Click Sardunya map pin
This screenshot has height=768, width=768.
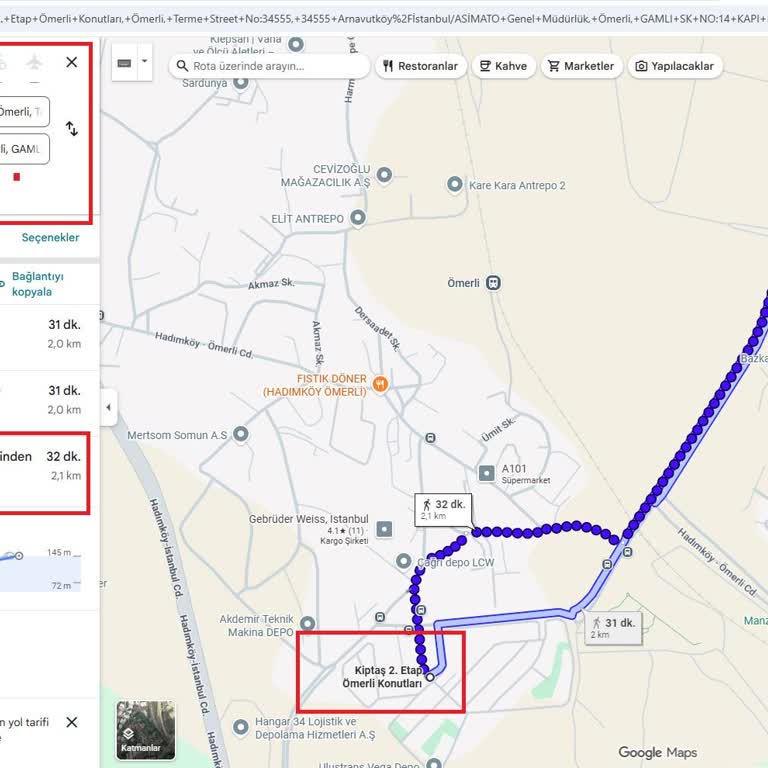[240, 82]
